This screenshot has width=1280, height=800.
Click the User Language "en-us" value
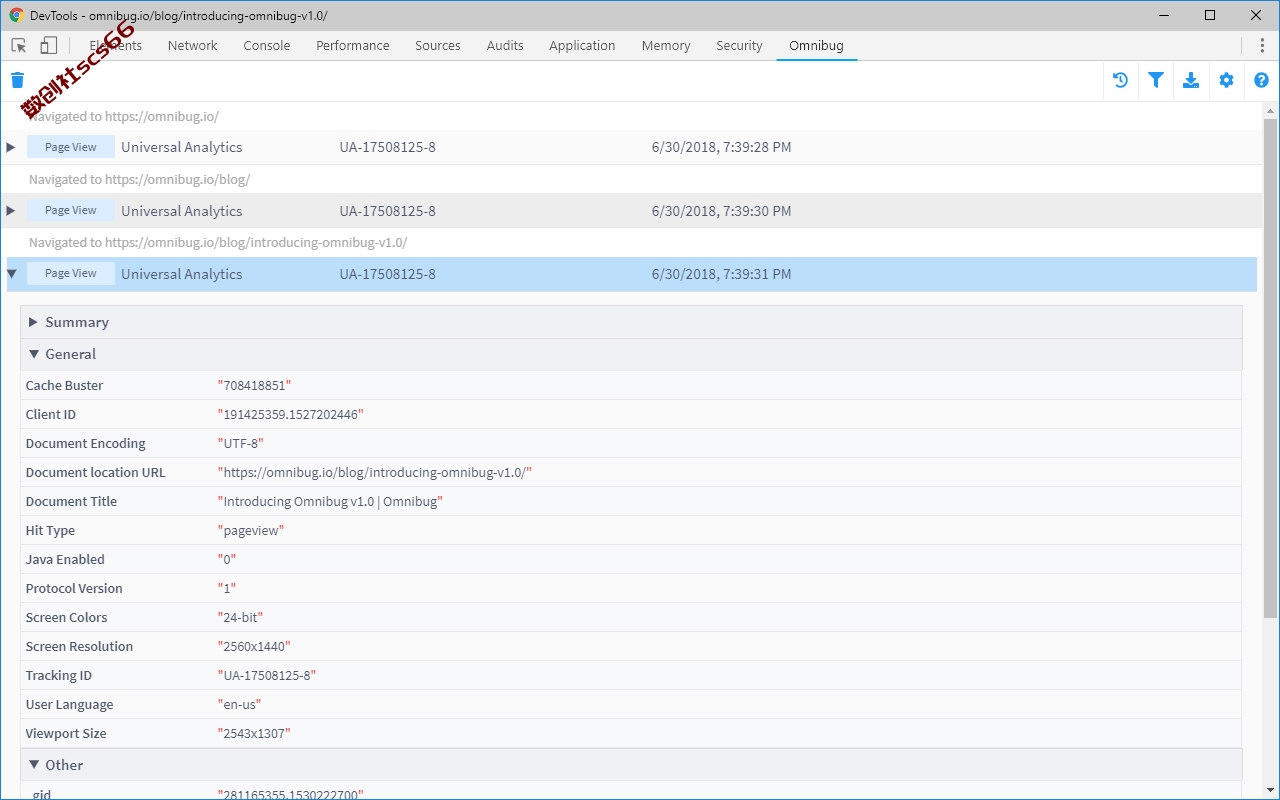238,704
